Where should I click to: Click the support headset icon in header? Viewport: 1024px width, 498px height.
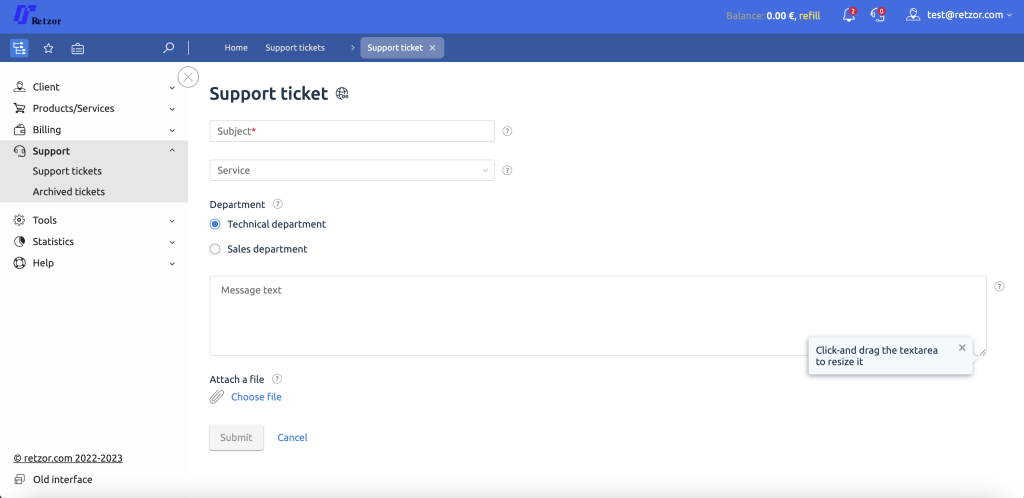(x=877, y=15)
